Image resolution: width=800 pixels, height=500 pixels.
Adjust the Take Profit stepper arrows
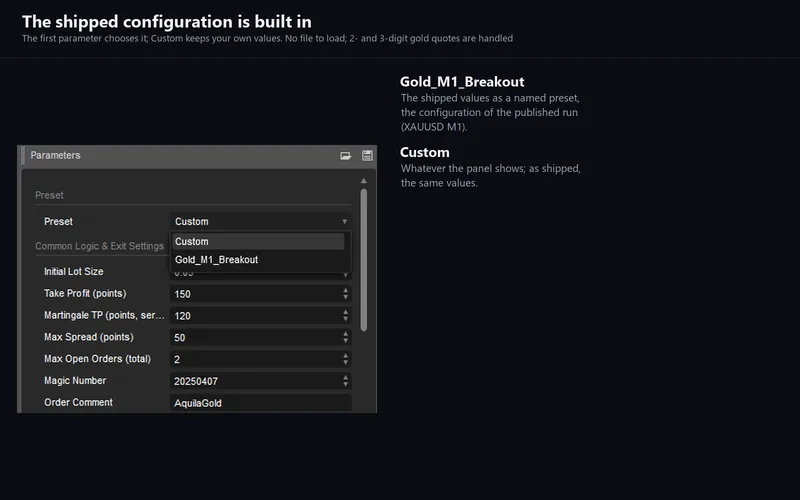pos(345,294)
